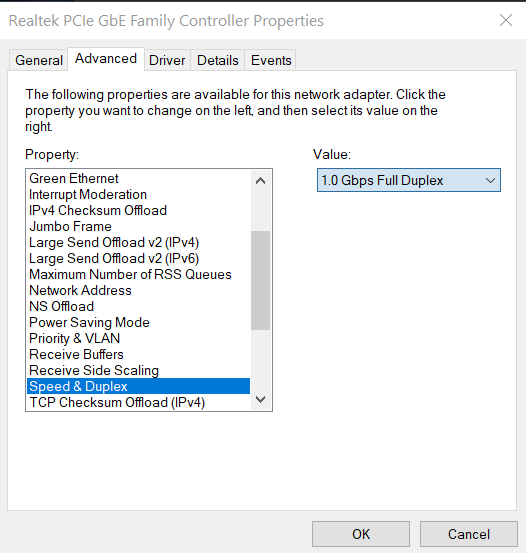Viewport: 526px width, 553px height.
Task: Select the Advanced tab
Action: tap(106, 59)
